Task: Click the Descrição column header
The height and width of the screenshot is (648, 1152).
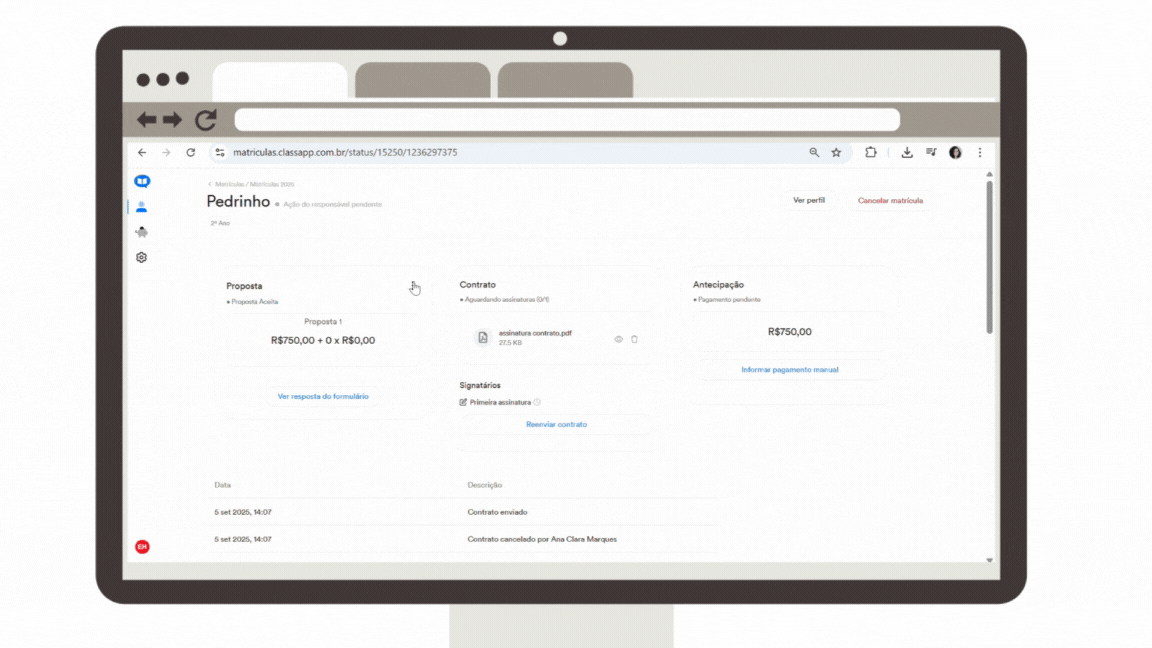Action: (x=485, y=485)
